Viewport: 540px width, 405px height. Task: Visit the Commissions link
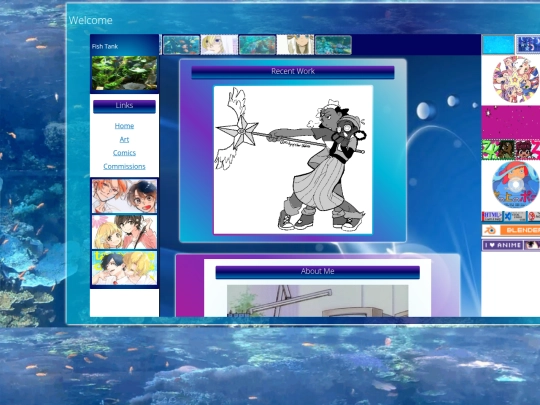pyautogui.click(x=124, y=166)
